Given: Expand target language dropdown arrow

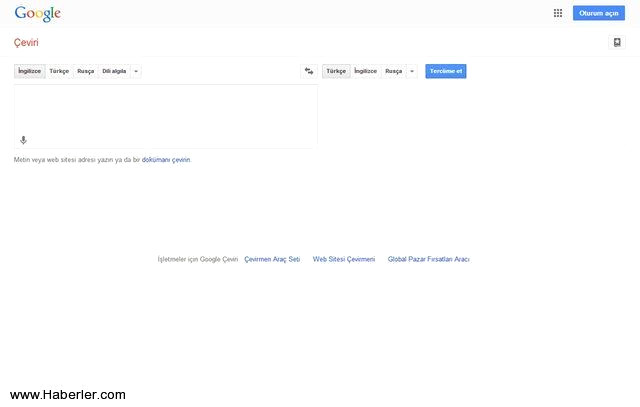Looking at the screenshot, I should [412, 71].
